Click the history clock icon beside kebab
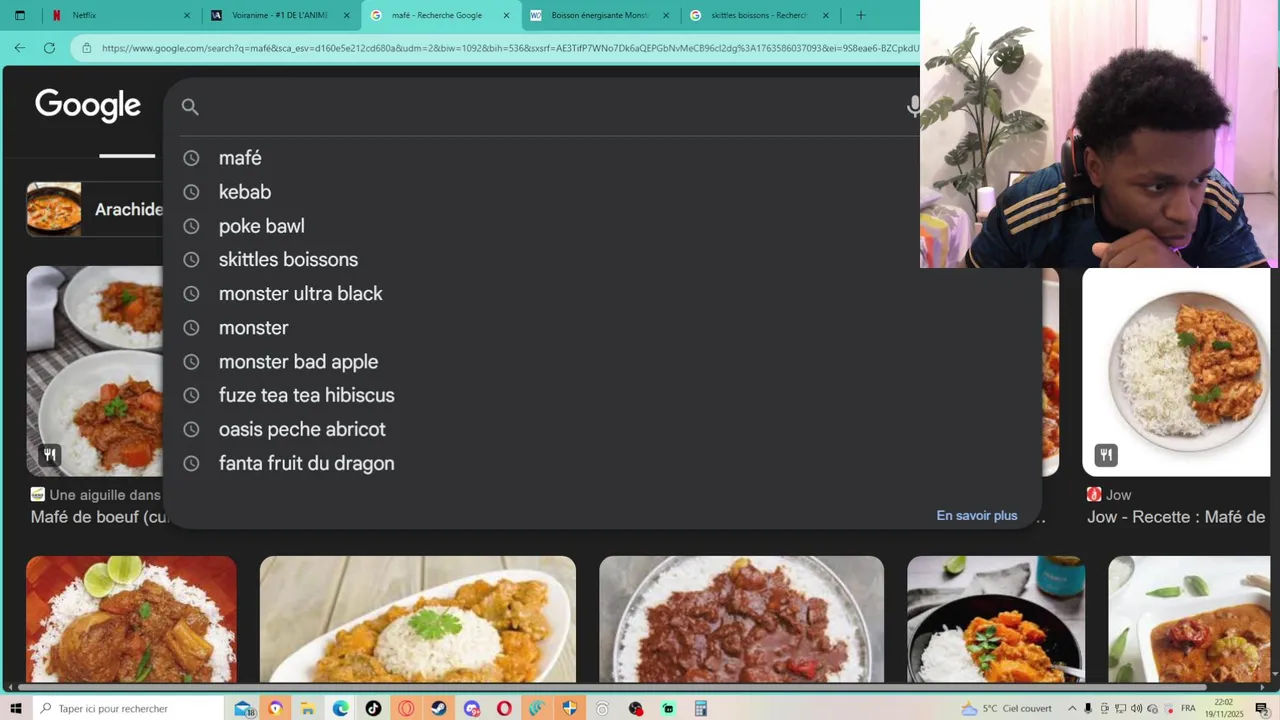Screen dimensions: 1280x720 pyautogui.click(x=191, y=192)
